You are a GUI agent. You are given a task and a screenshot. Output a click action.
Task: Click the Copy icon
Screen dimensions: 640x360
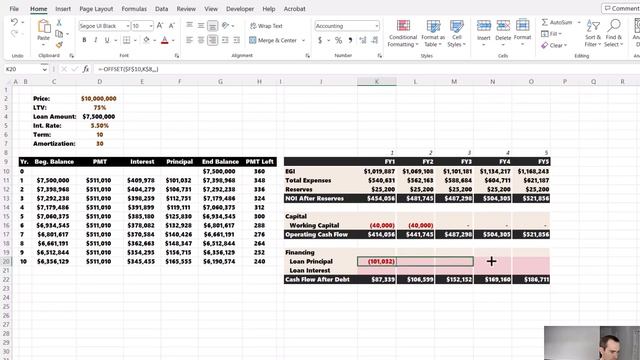click(59, 34)
